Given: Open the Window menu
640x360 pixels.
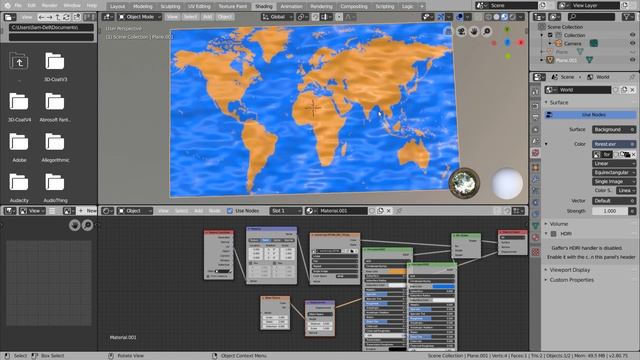Looking at the screenshot, I should pos(72,6).
